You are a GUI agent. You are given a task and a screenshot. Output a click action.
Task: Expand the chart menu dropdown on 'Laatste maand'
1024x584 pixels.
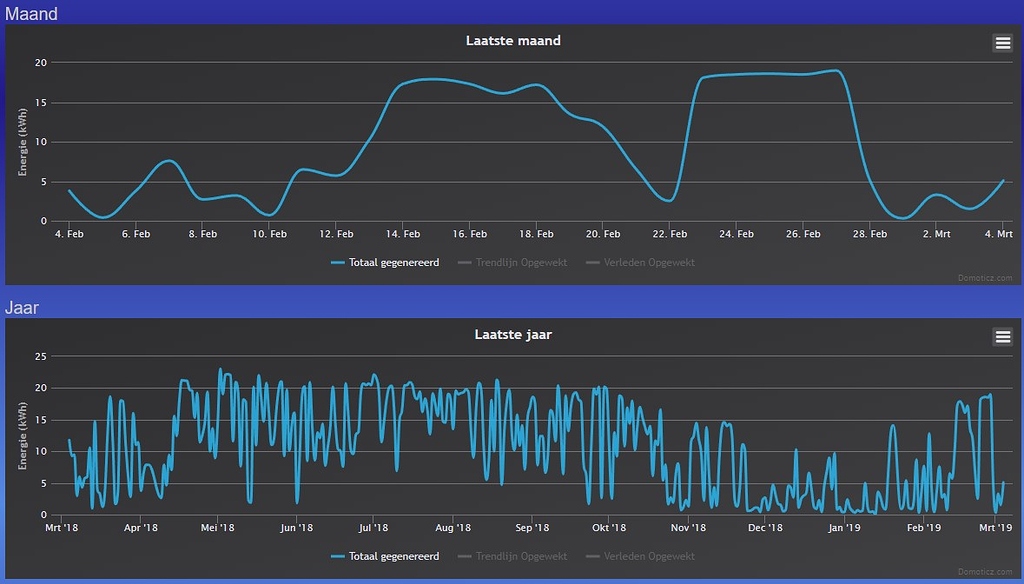[x=1002, y=42]
